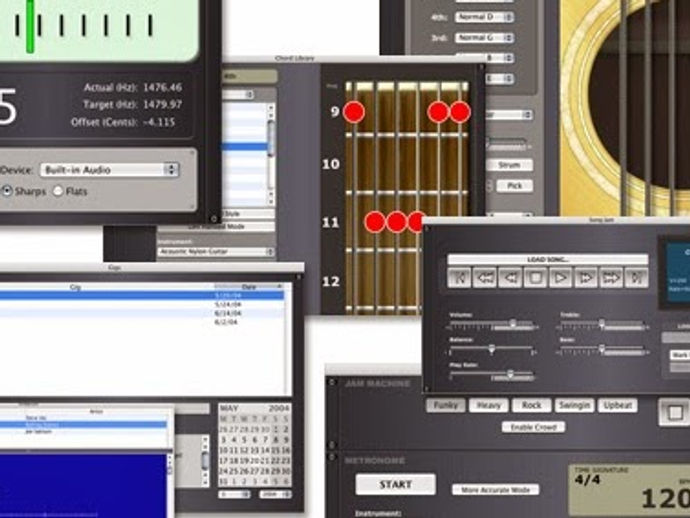
Task: Click the fret 9 dot on last string
Action: 460,112
